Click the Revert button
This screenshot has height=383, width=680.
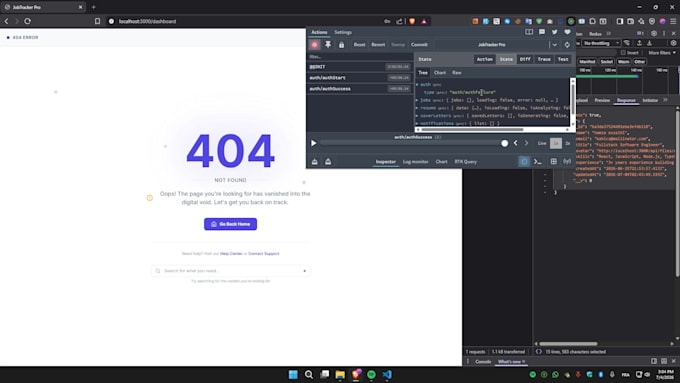point(378,45)
